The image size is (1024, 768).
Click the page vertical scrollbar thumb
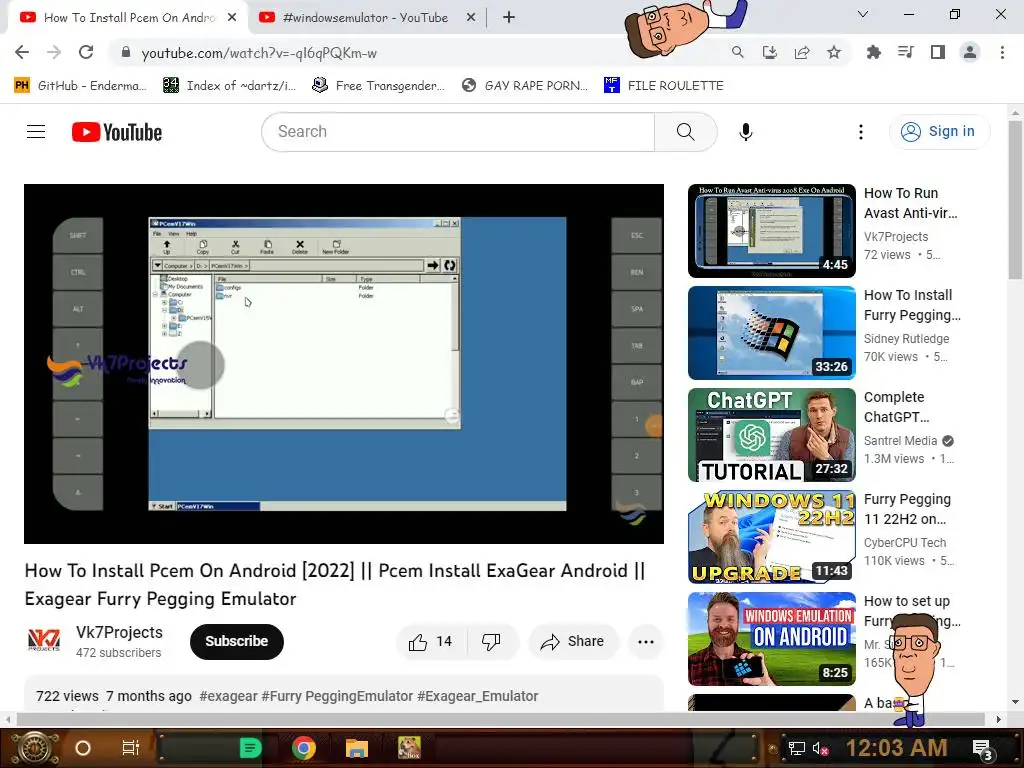coord(1016,200)
